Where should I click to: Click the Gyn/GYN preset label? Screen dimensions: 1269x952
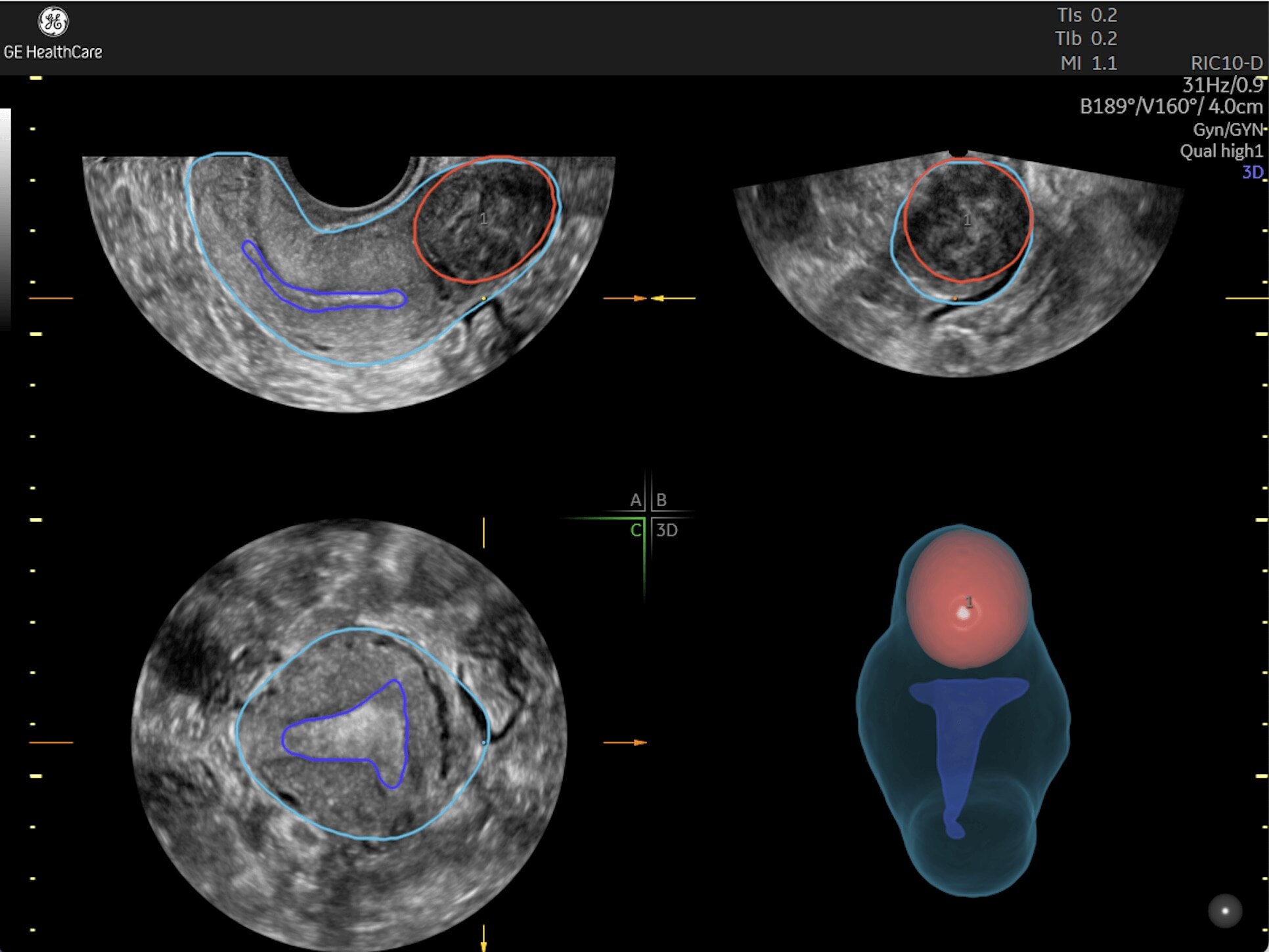click(1227, 129)
